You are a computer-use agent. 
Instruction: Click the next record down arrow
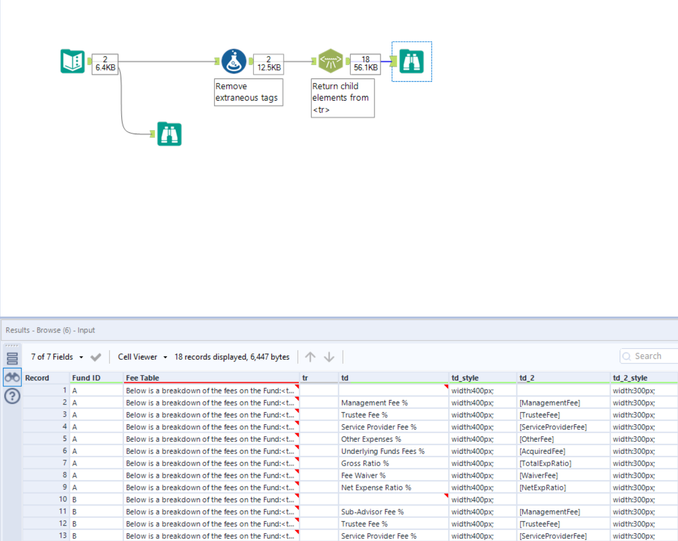coord(329,357)
